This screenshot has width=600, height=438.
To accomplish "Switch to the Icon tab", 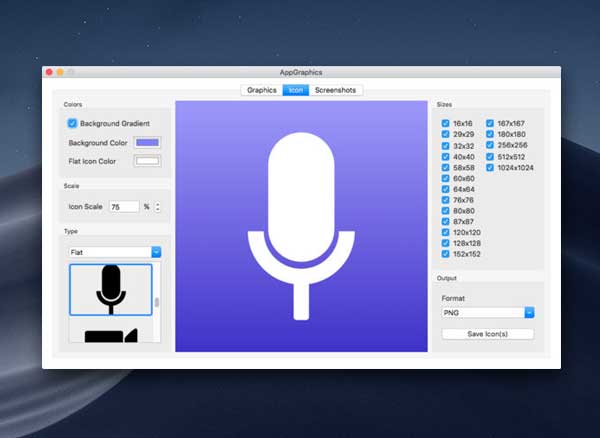I will pos(295,90).
